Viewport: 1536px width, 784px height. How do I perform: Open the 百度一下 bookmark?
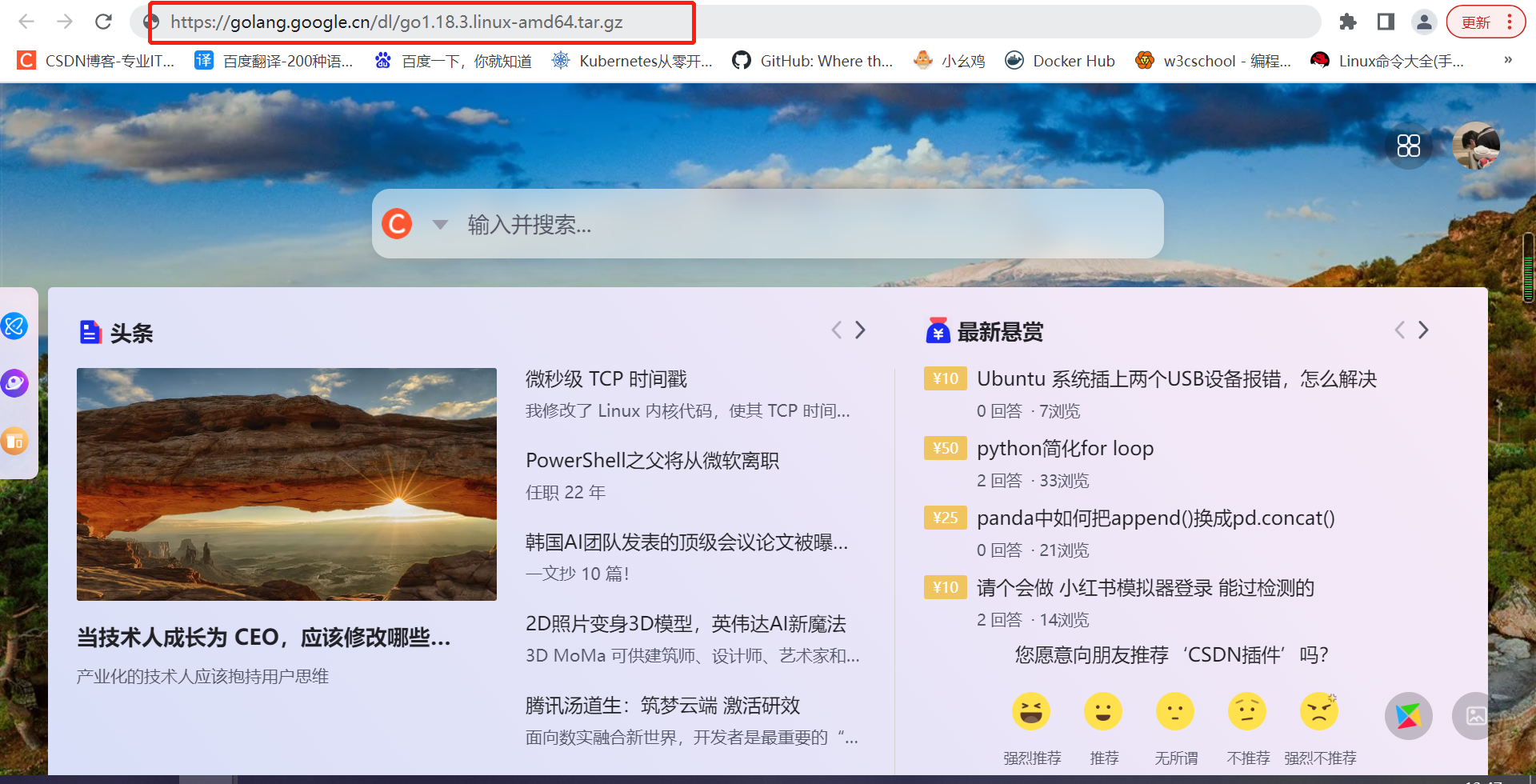tap(453, 61)
